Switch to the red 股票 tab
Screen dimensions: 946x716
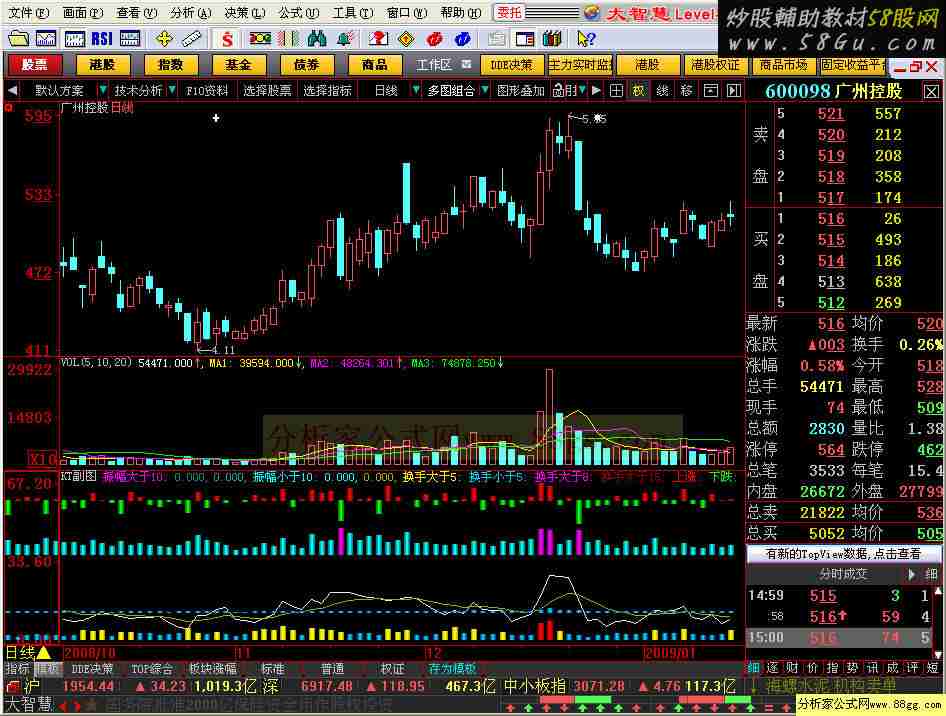point(34,65)
